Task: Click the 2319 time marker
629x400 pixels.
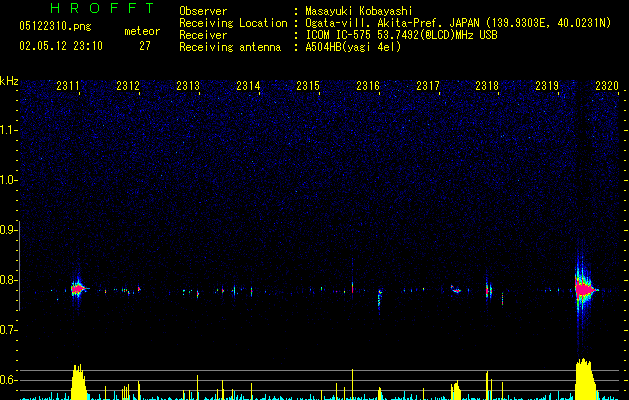Action: [547, 85]
